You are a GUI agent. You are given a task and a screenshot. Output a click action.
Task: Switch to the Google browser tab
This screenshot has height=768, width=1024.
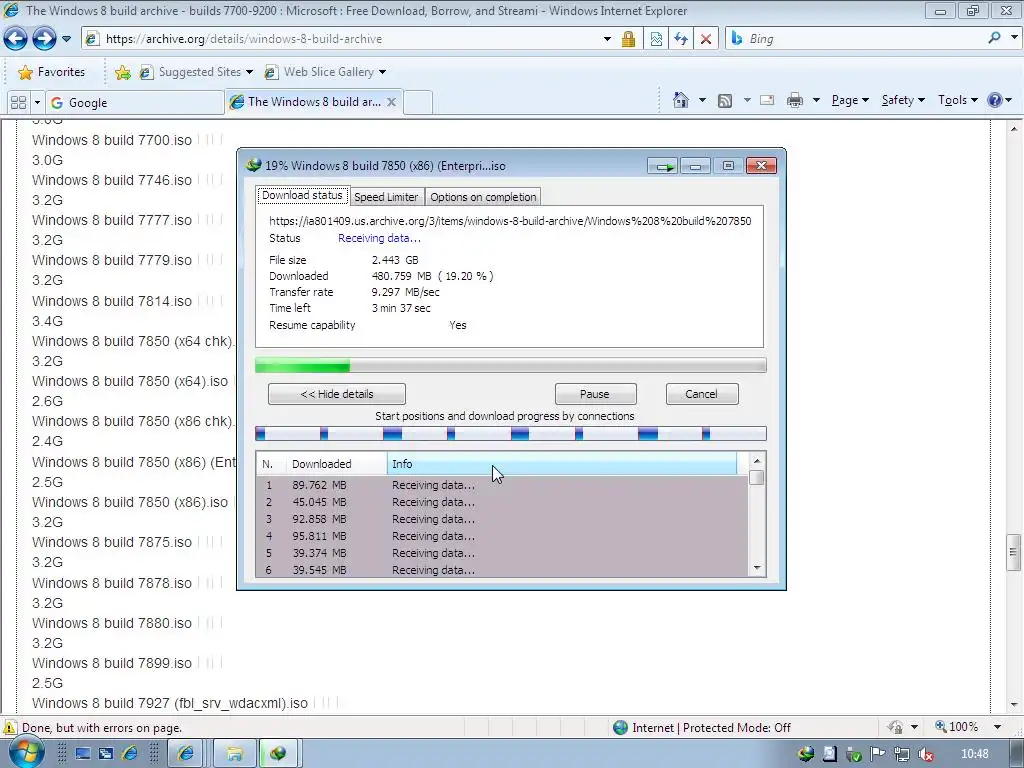tap(135, 103)
